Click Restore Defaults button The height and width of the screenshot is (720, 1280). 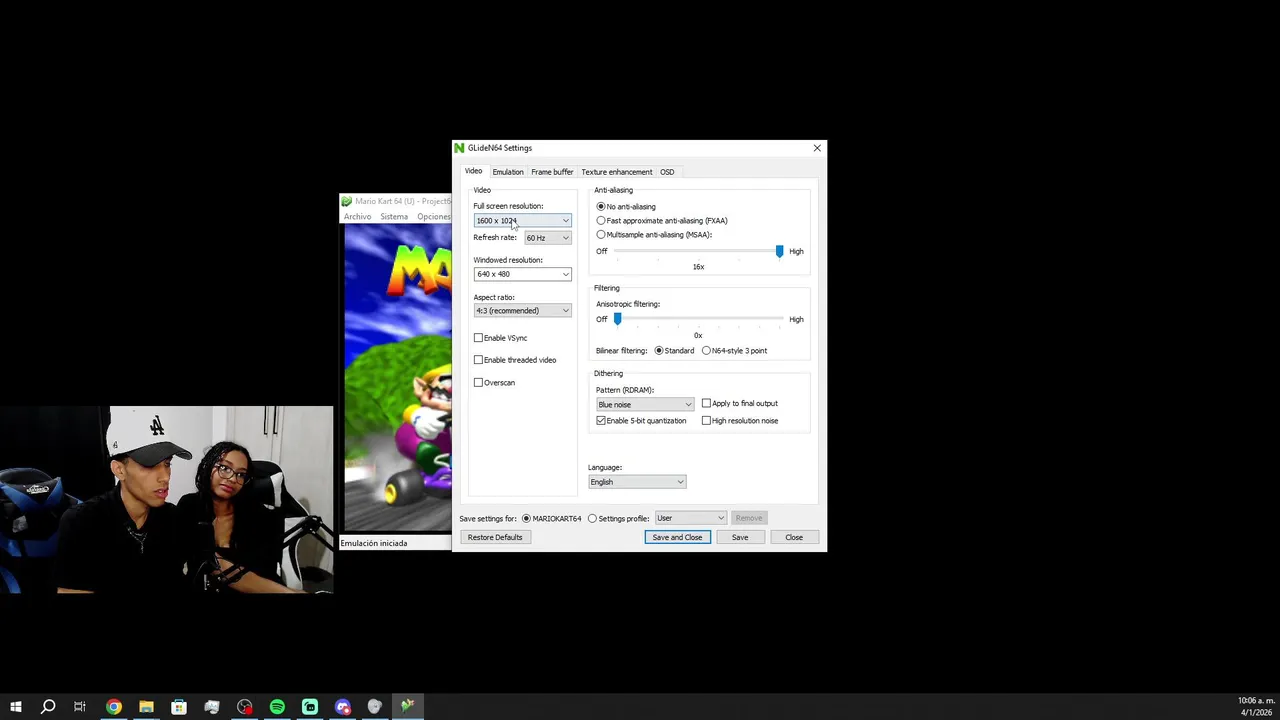(x=495, y=538)
